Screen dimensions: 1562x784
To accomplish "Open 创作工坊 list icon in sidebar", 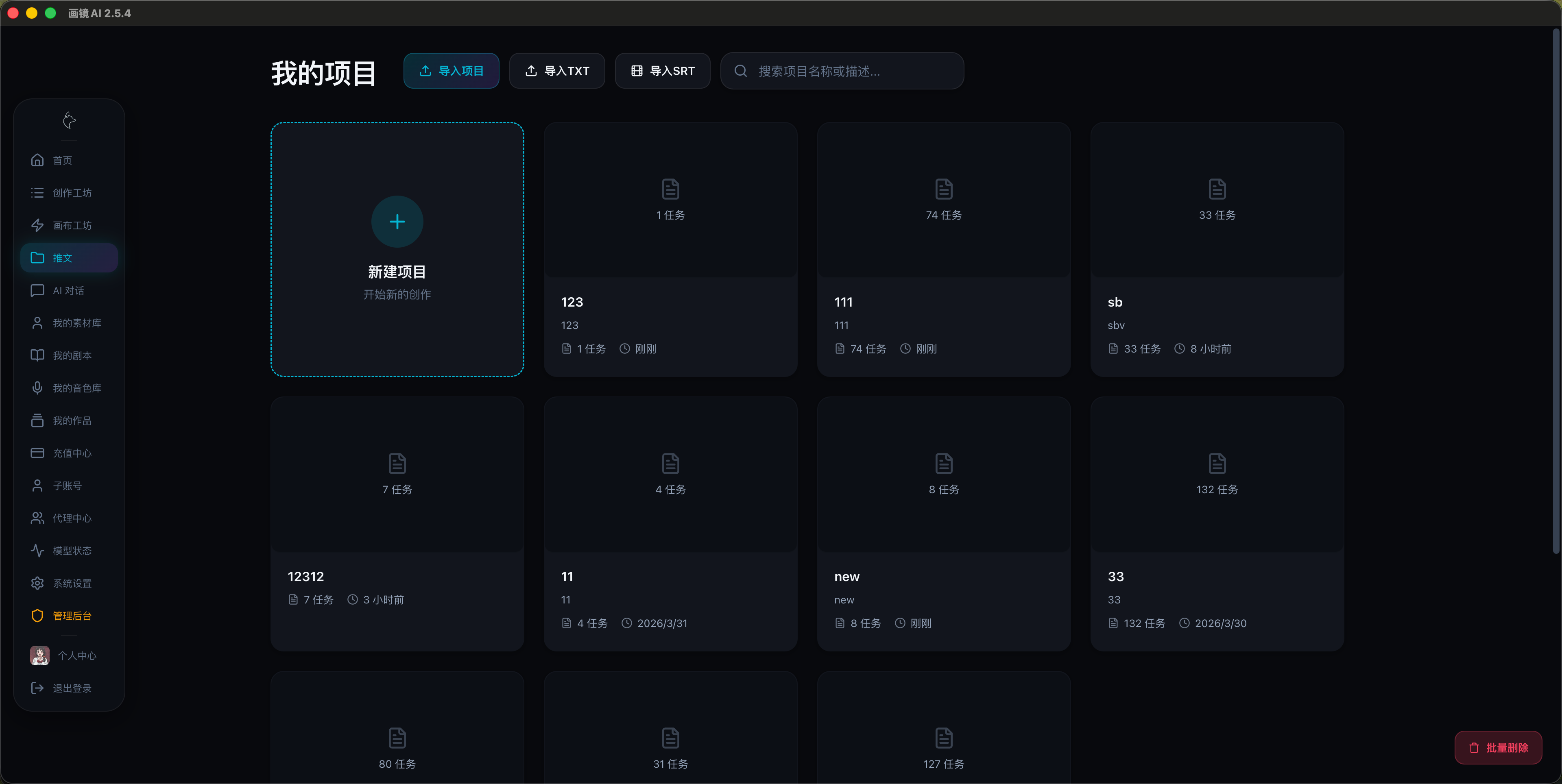I will coord(37,193).
